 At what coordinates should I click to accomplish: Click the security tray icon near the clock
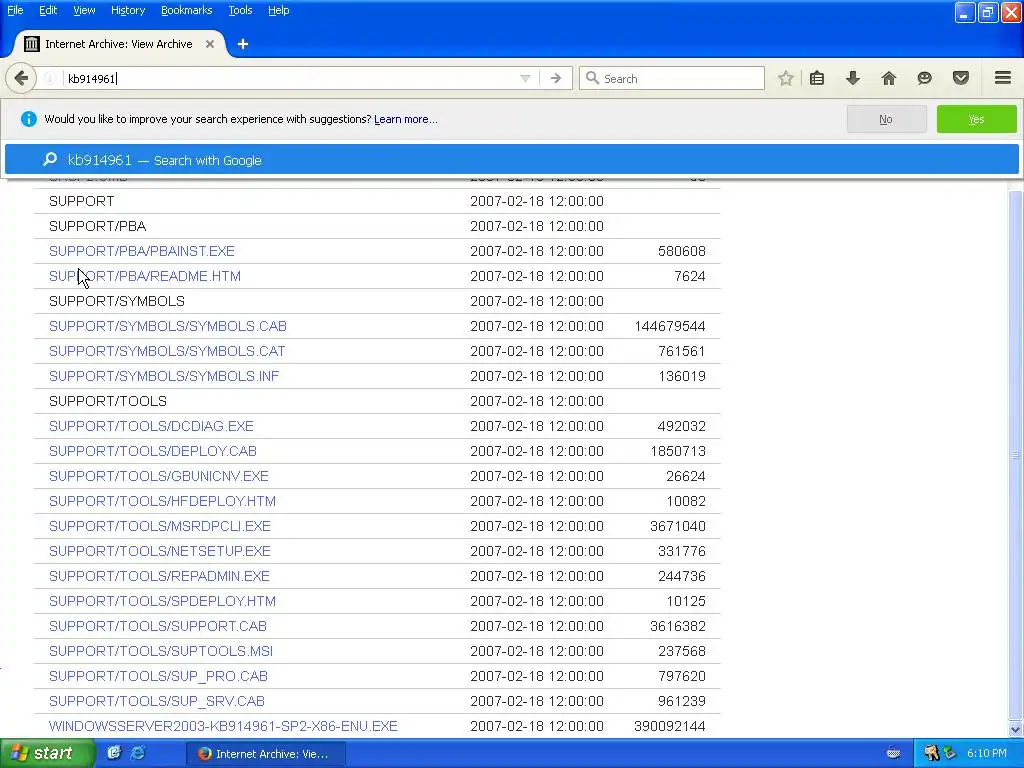click(x=931, y=753)
